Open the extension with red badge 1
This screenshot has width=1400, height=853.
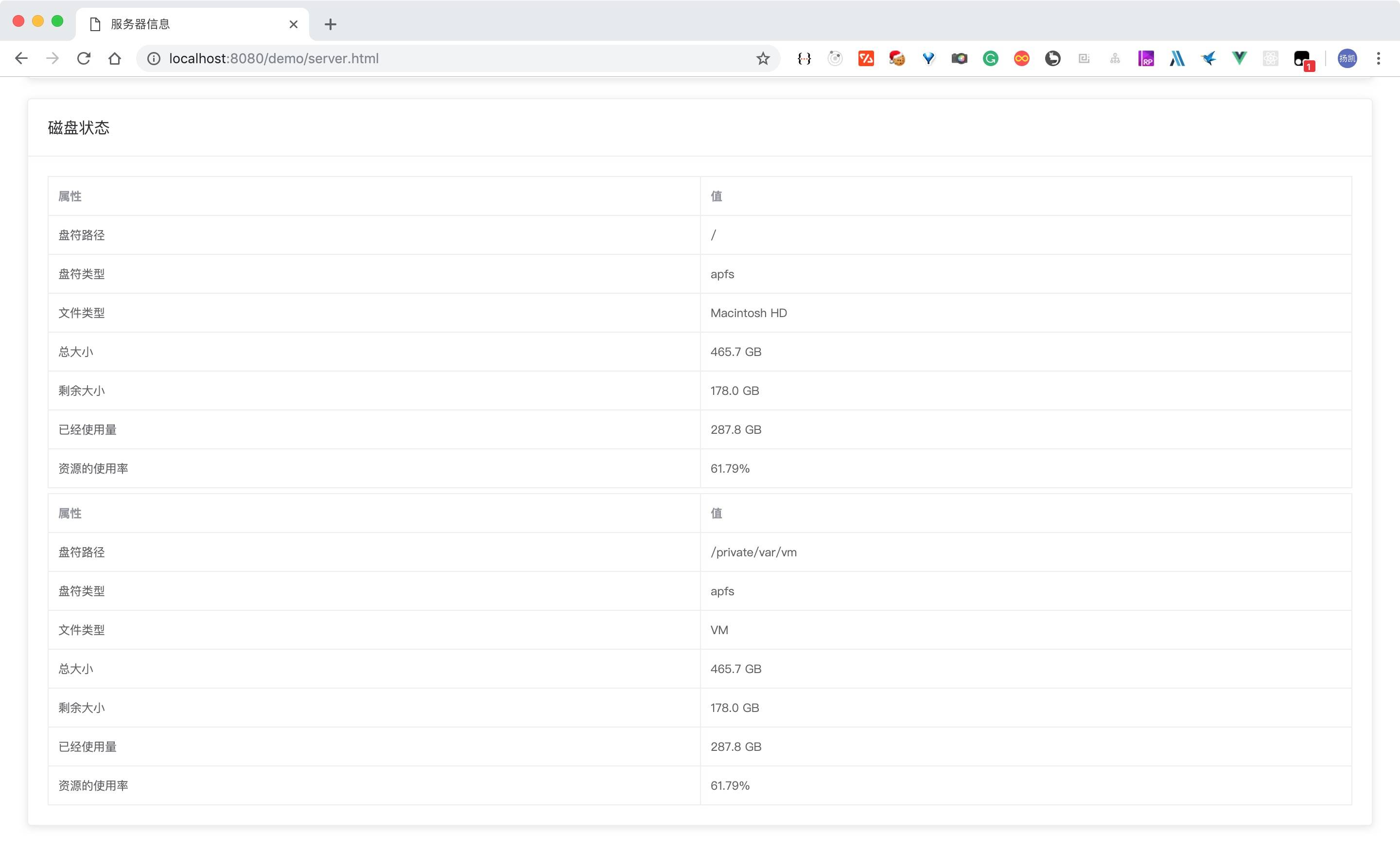pos(1302,59)
